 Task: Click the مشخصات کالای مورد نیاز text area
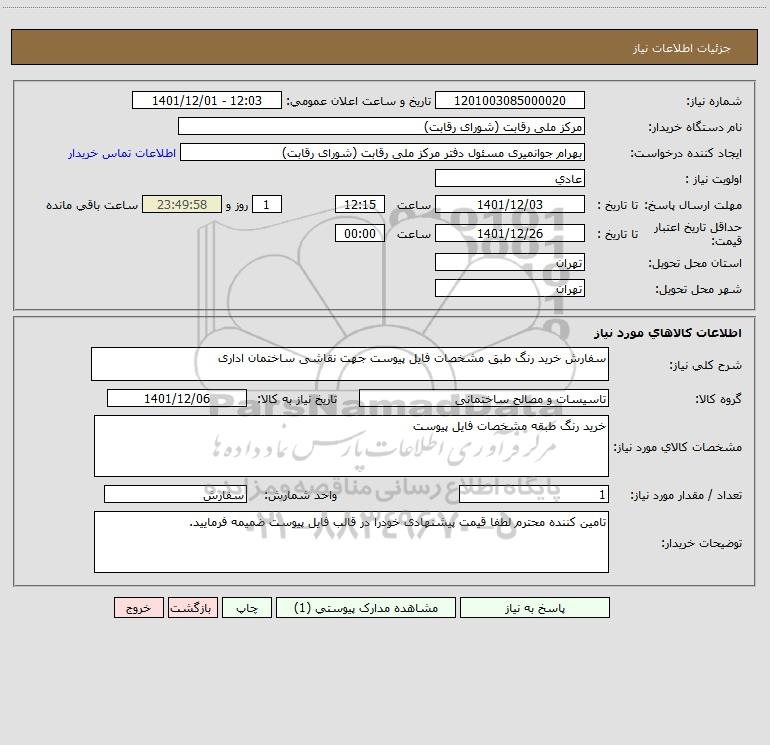point(351,446)
